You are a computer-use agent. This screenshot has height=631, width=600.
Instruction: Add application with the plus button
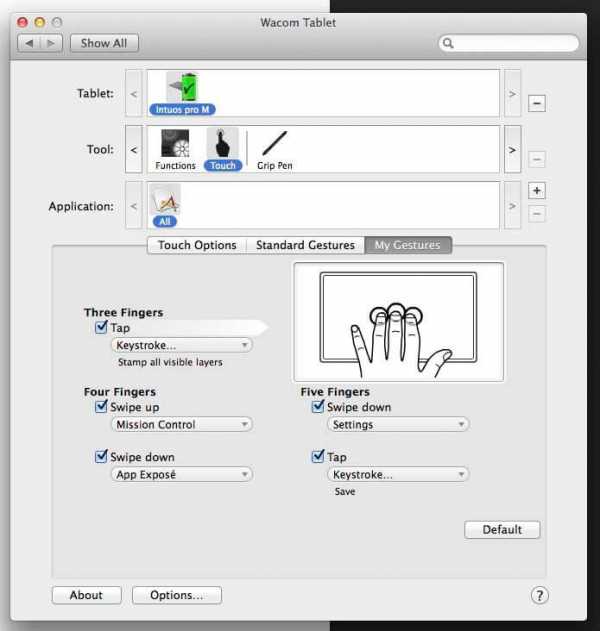pyautogui.click(x=536, y=191)
